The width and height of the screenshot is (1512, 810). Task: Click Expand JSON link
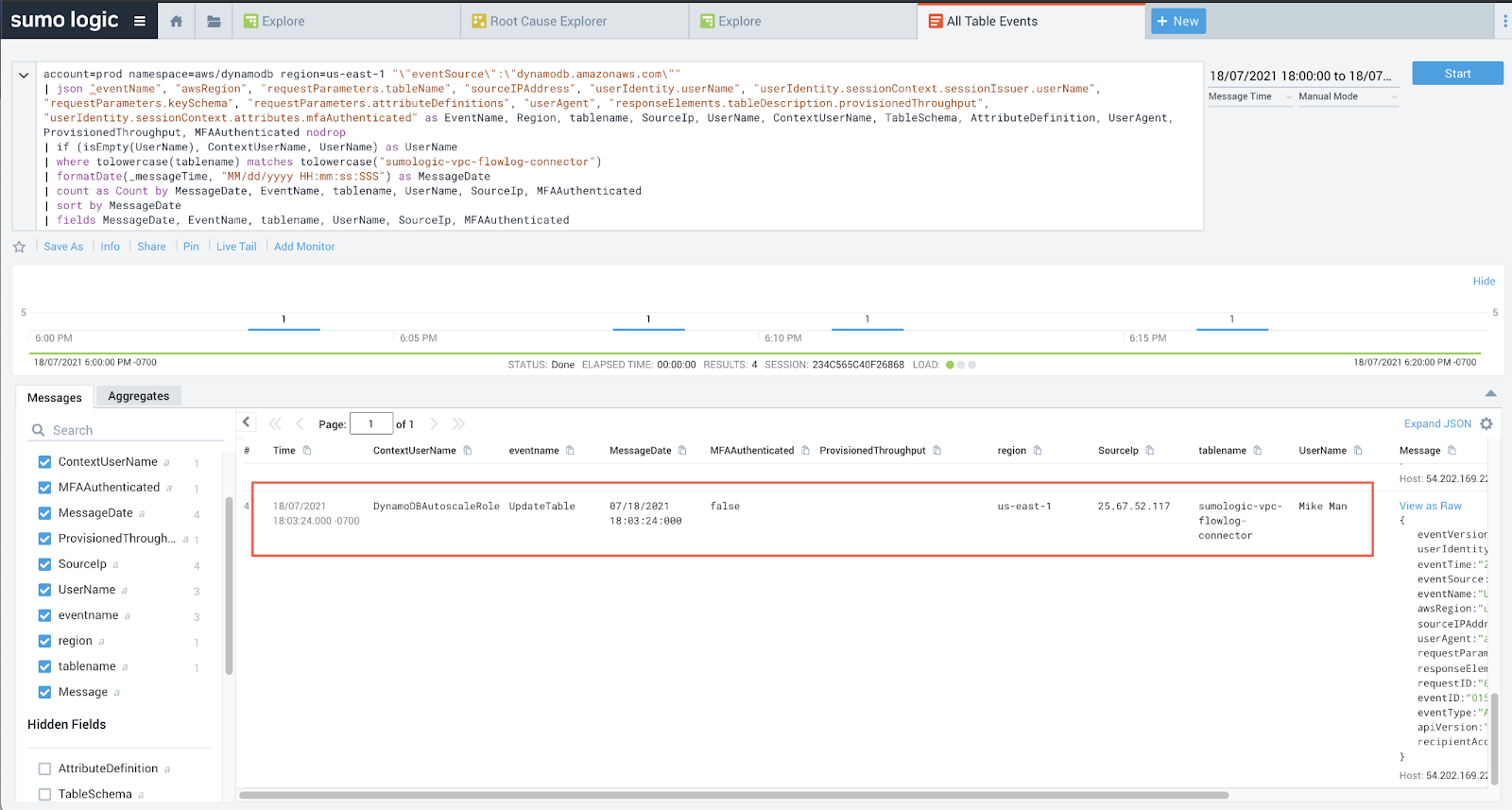coord(1437,423)
